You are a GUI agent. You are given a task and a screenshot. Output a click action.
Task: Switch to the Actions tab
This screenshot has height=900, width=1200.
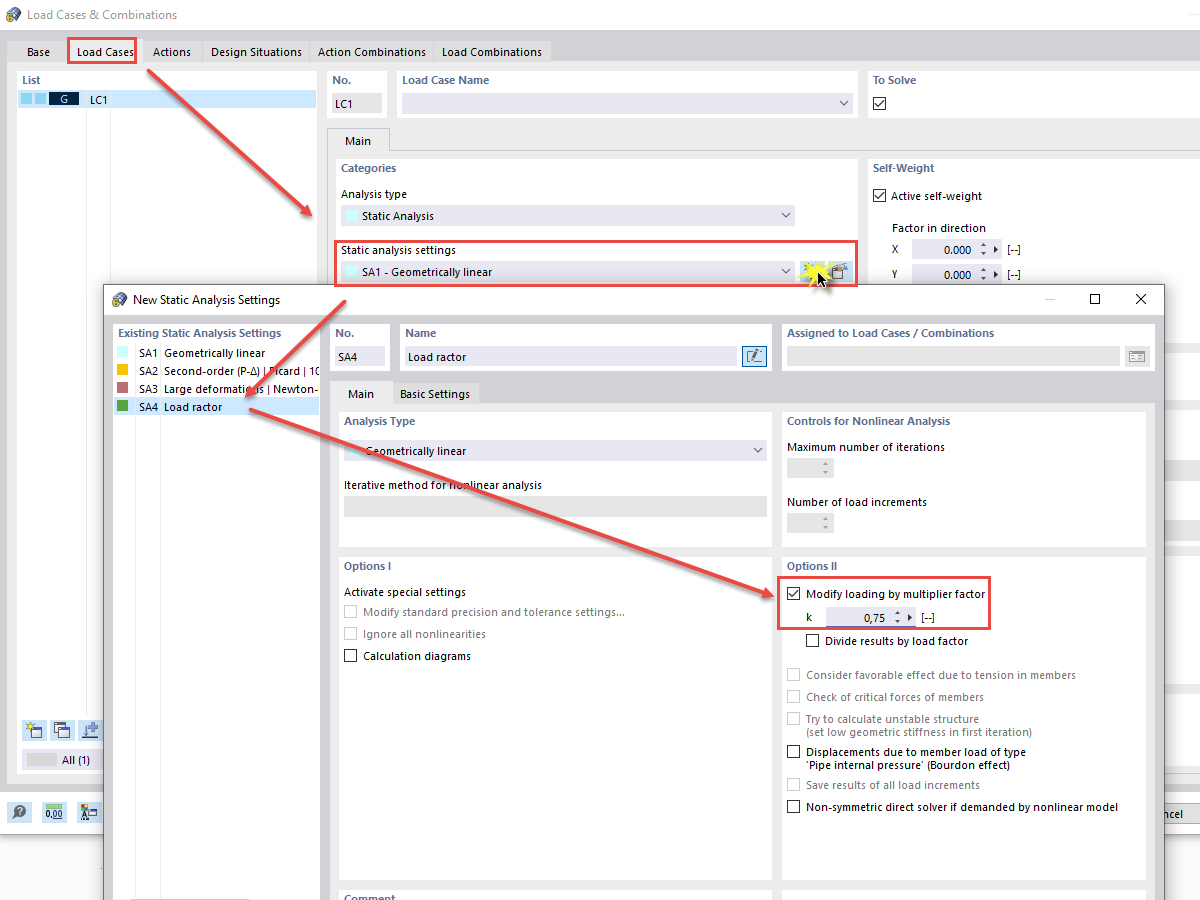tap(172, 52)
